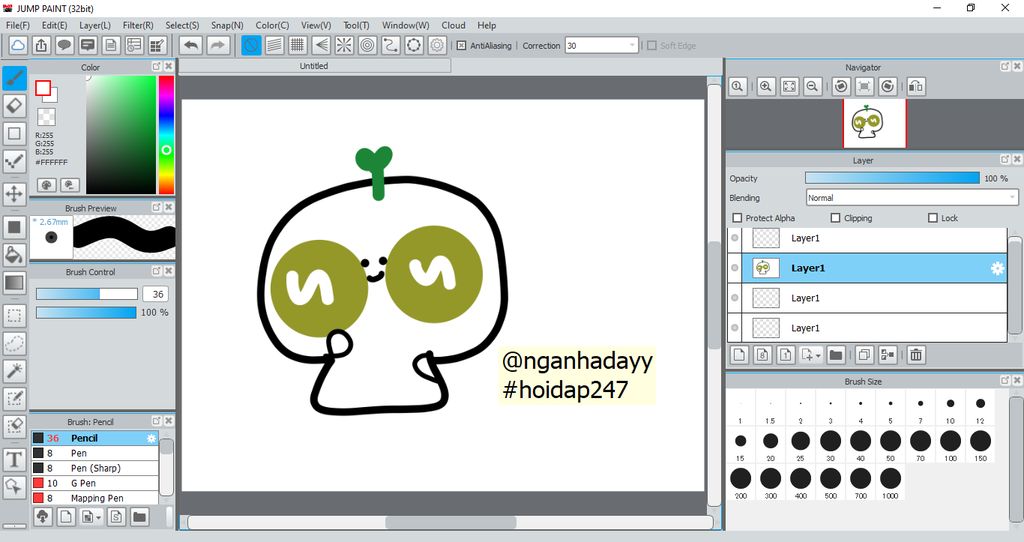This screenshot has width=1024, height=542.
Task: Open the Pencil brush settings gear
Action: pyautogui.click(x=152, y=438)
